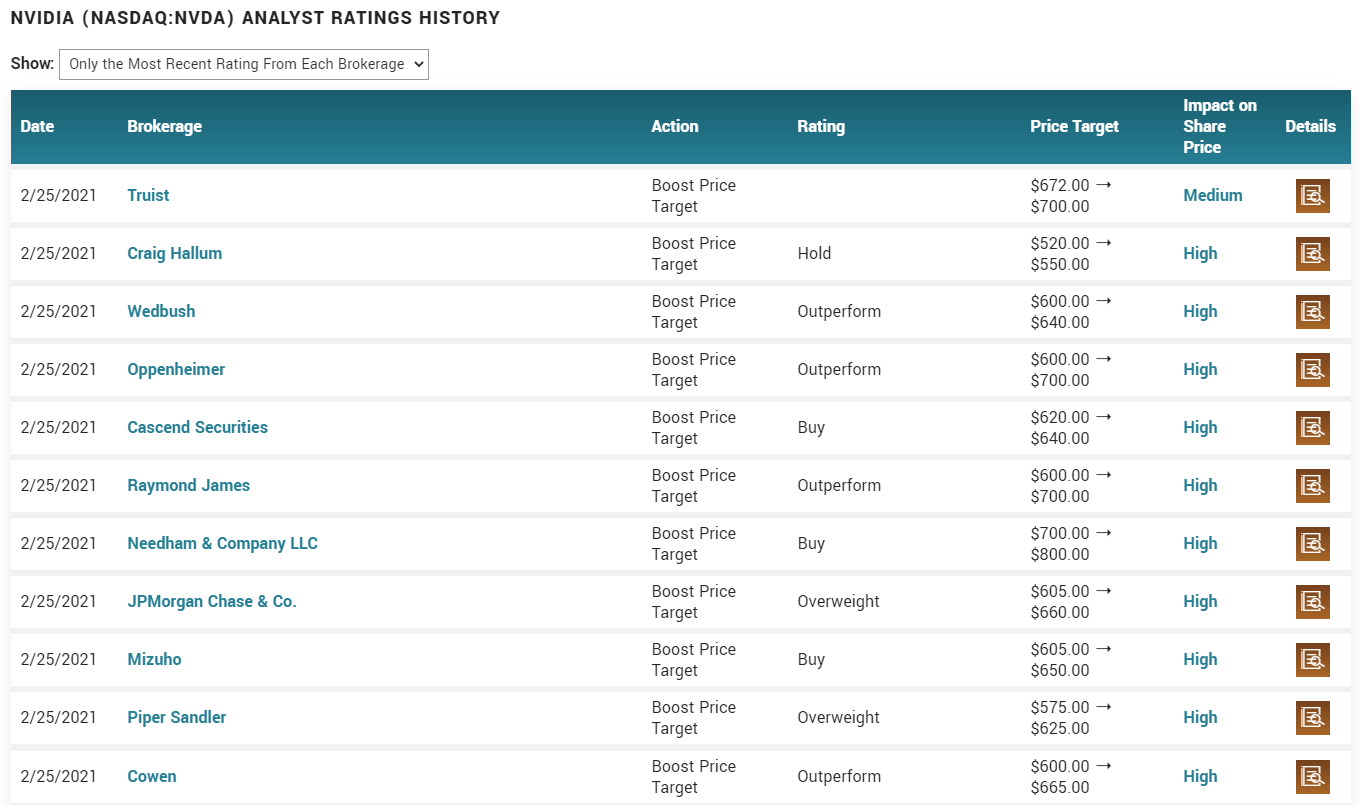Image resolution: width=1360 pixels, height=805 pixels.
Task: Click the Price Target column header
Action: pyautogui.click(x=1075, y=126)
